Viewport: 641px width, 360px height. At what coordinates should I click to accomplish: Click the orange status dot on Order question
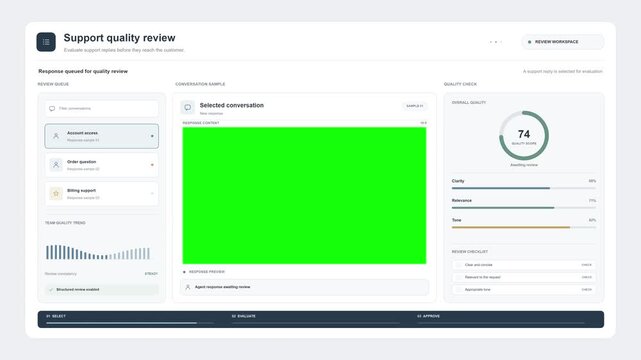pyautogui.click(x=152, y=165)
